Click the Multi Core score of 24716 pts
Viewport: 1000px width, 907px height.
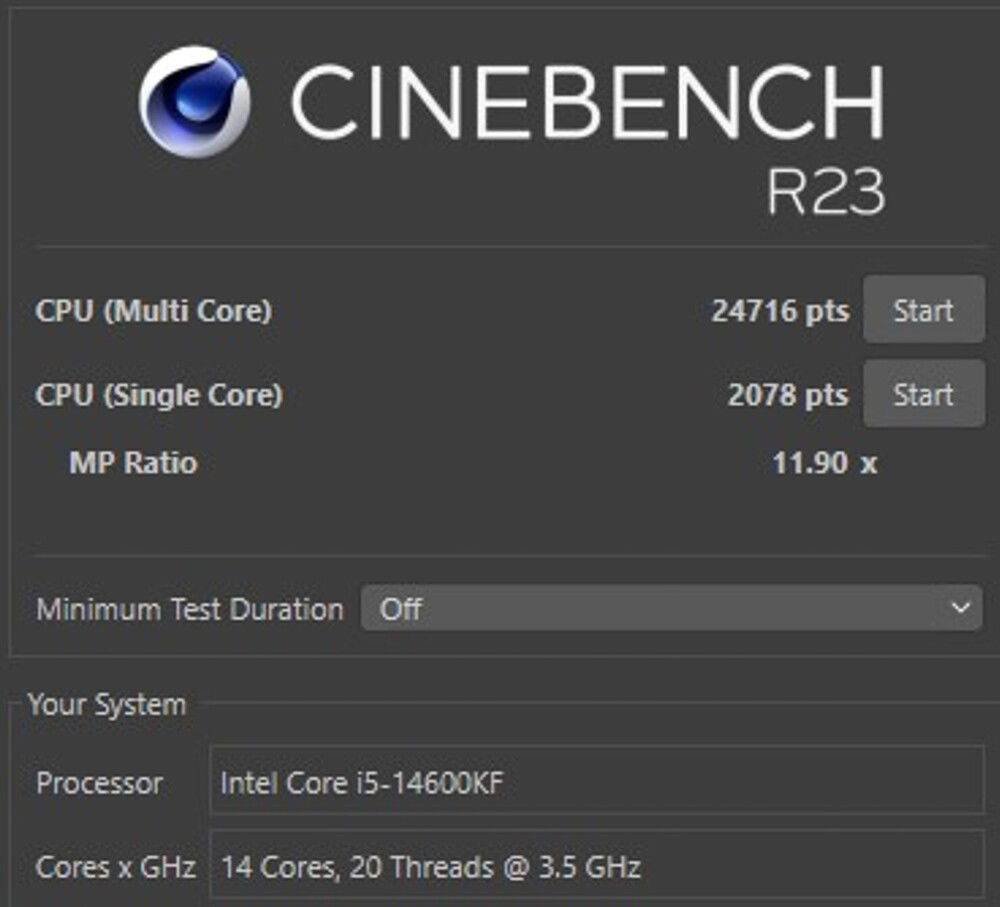click(x=780, y=310)
